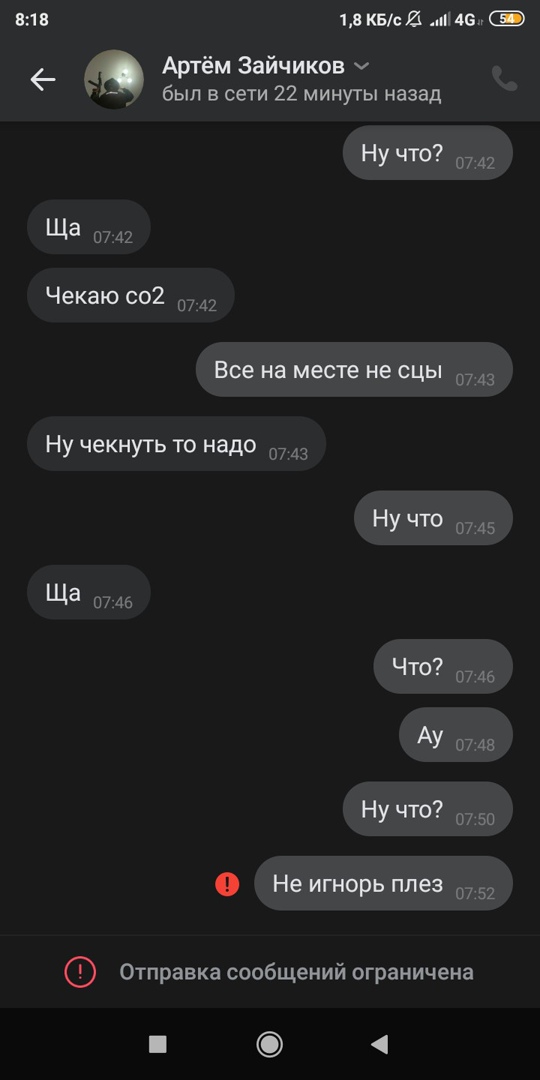
Task: Open Артём Зайчиков's profile avatar
Action: [114, 79]
